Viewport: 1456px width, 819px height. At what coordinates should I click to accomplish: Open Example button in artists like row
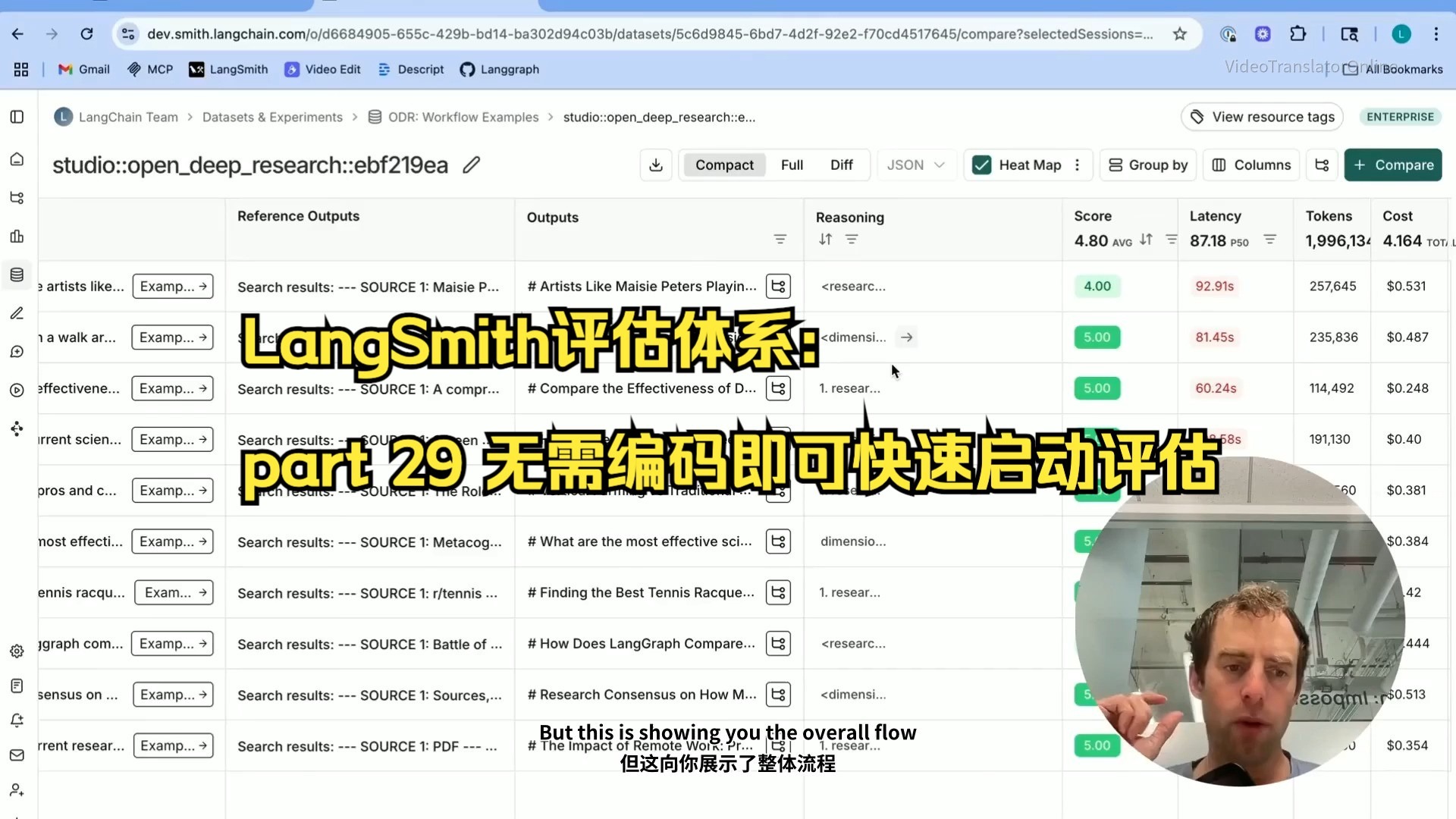(173, 287)
